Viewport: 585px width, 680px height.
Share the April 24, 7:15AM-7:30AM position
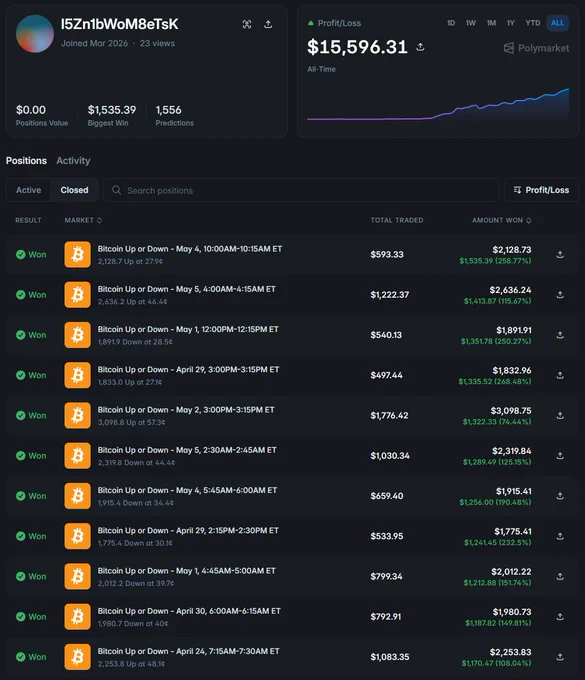tap(560, 657)
